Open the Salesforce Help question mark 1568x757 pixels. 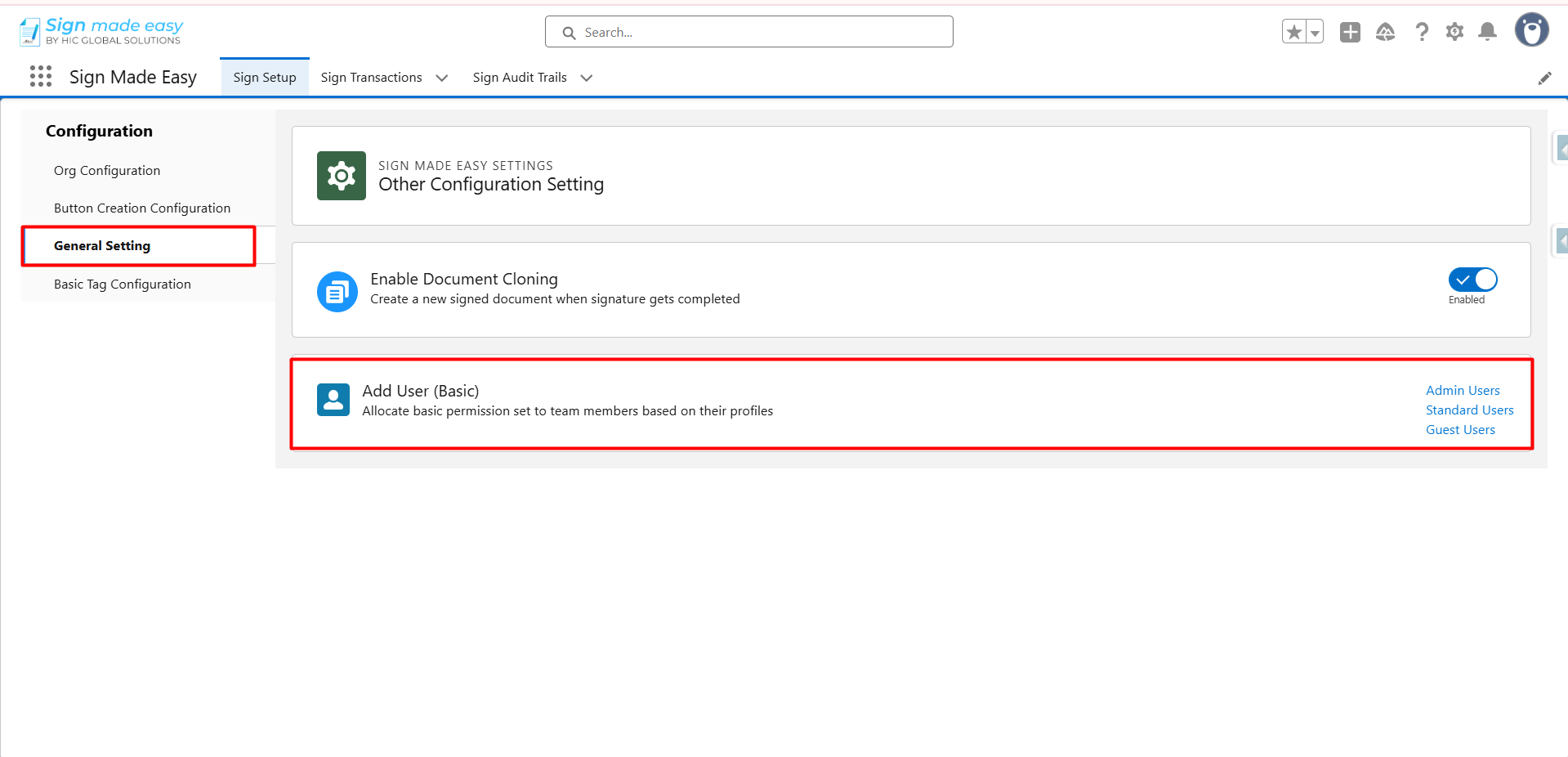[x=1422, y=32]
